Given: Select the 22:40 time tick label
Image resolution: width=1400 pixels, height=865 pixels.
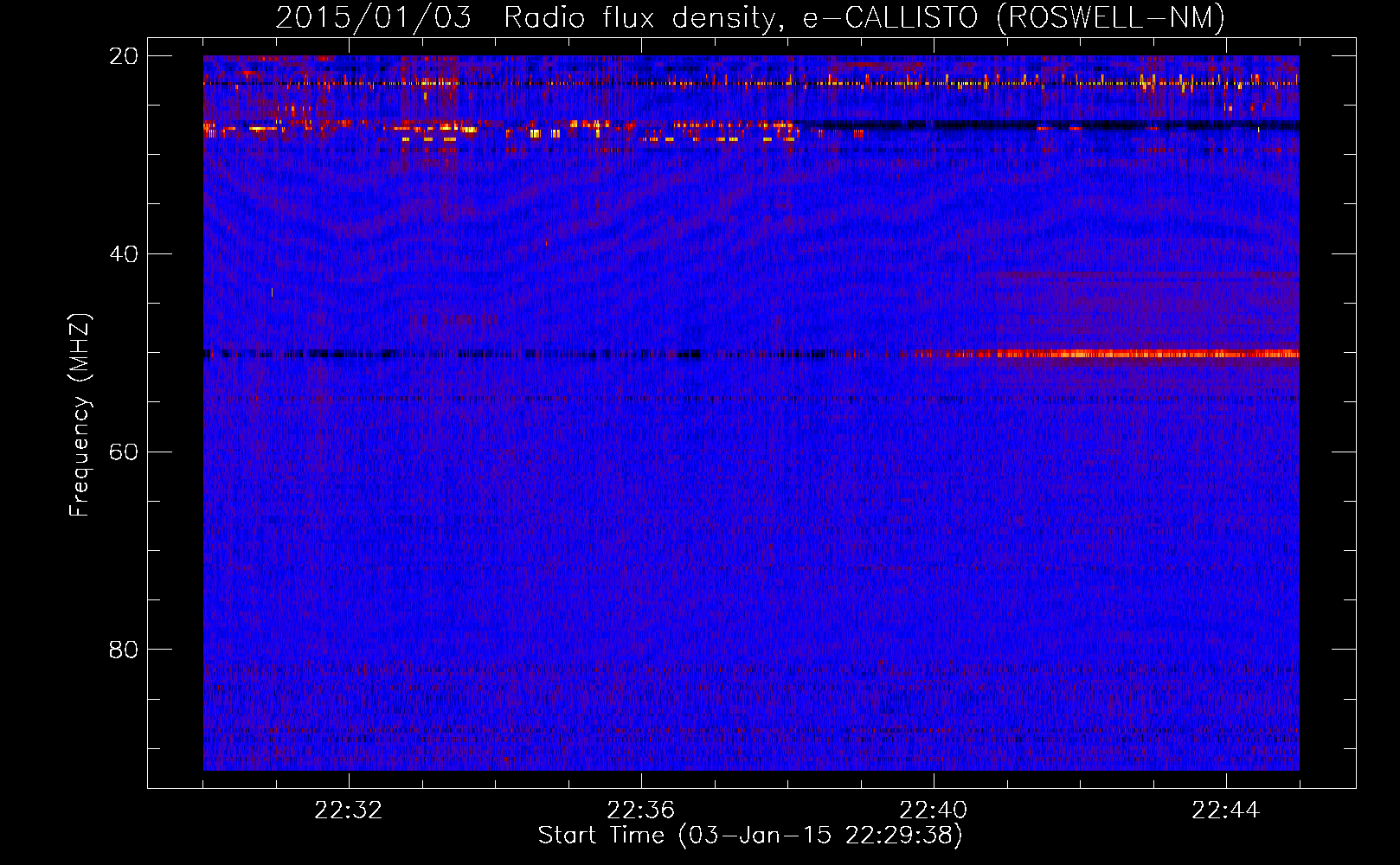Looking at the screenshot, I should coord(934,811).
